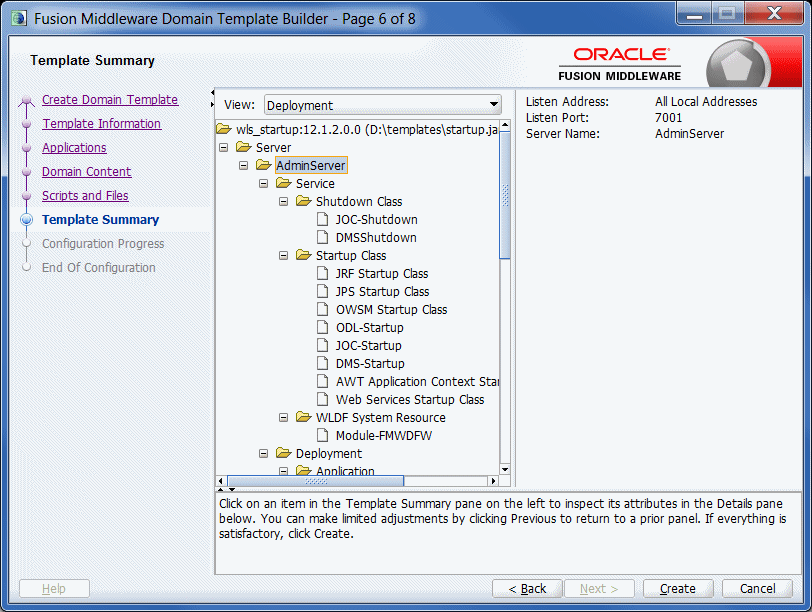Click the tree scrollbar down arrow
The image size is (812, 612).
(x=505, y=470)
